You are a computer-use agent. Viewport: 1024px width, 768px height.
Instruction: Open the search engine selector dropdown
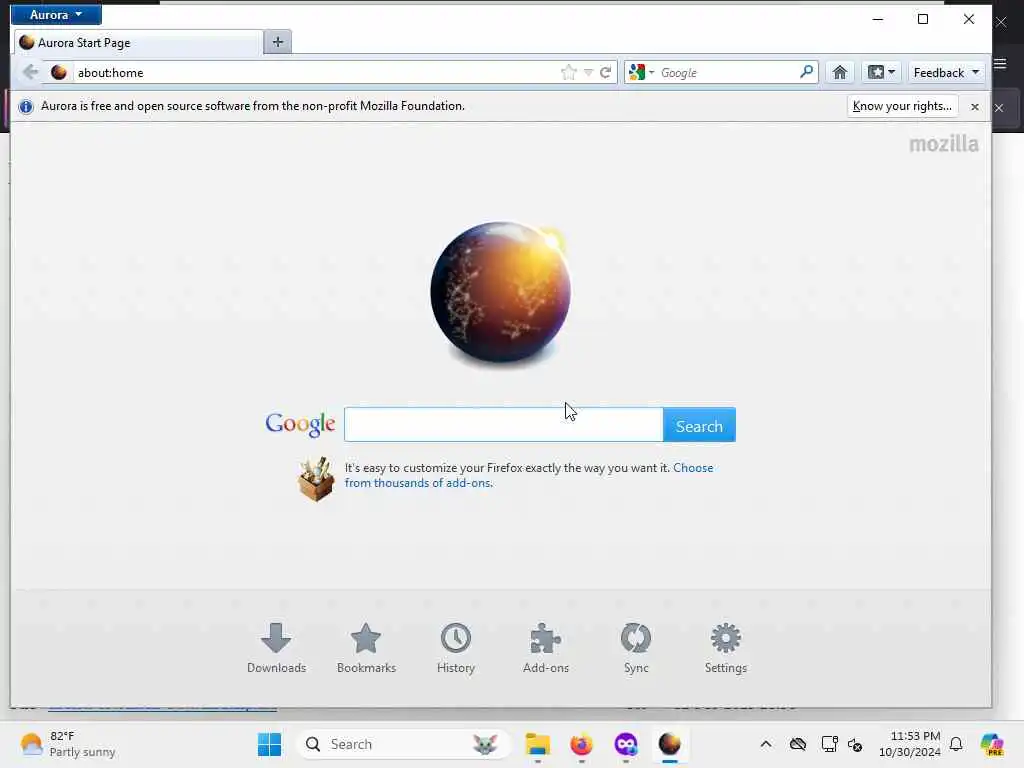tap(641, 72)
